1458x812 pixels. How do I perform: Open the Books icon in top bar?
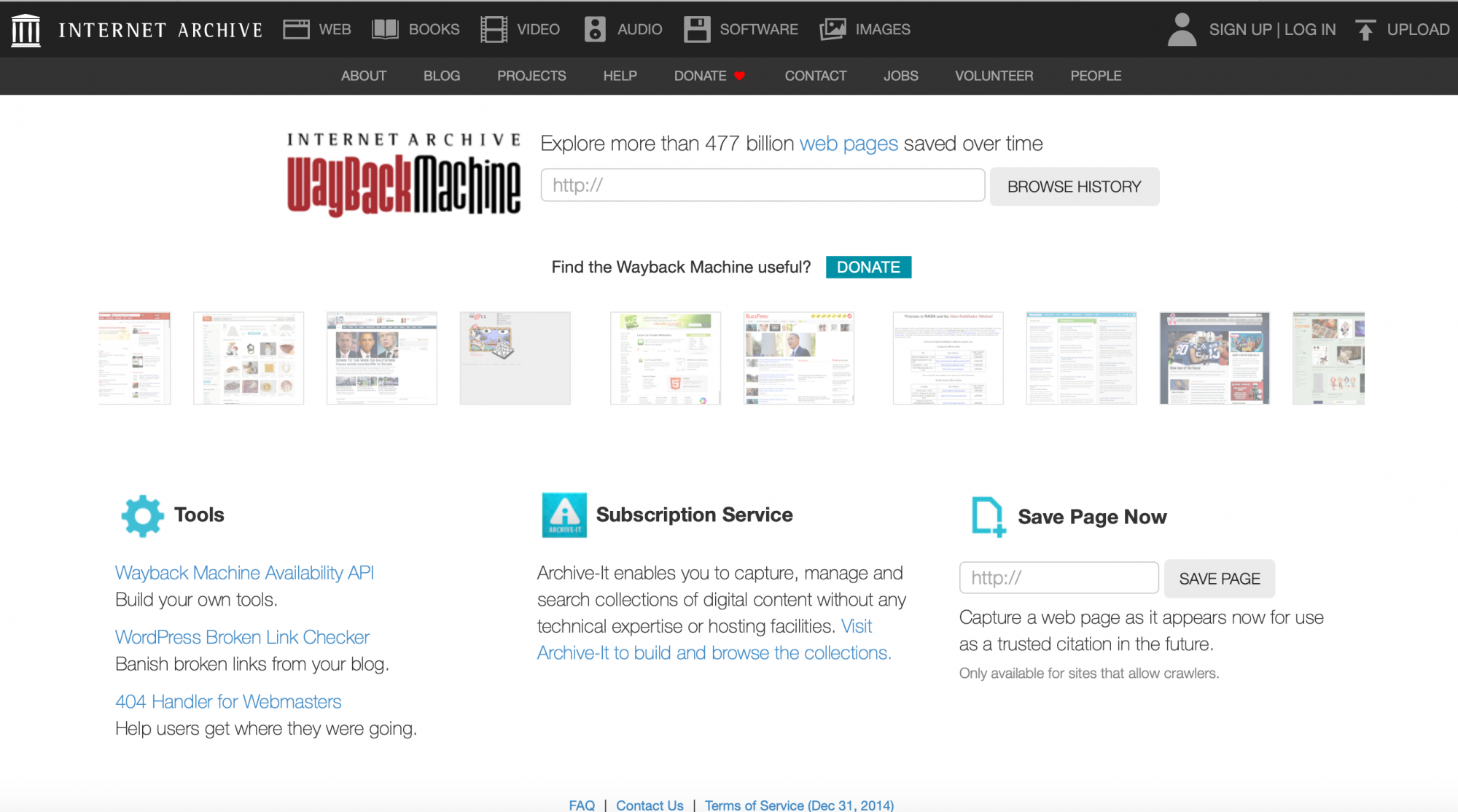[385, 29]
